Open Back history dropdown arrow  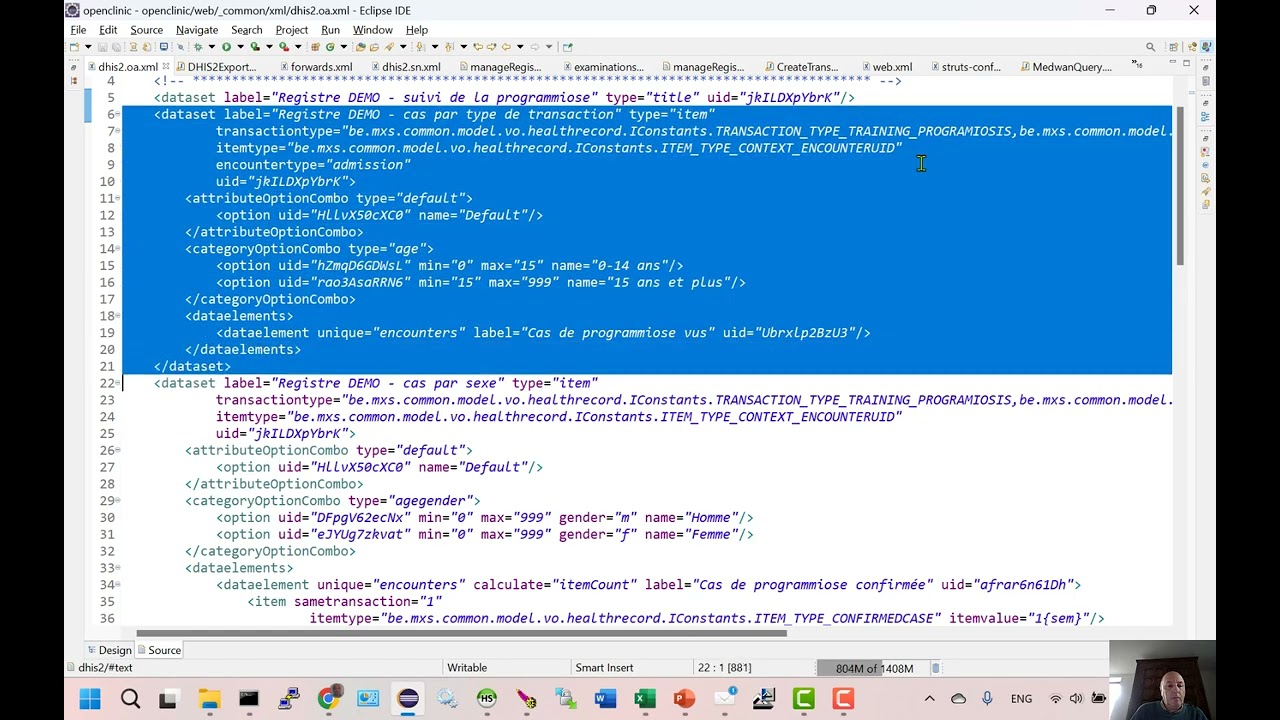521,46
